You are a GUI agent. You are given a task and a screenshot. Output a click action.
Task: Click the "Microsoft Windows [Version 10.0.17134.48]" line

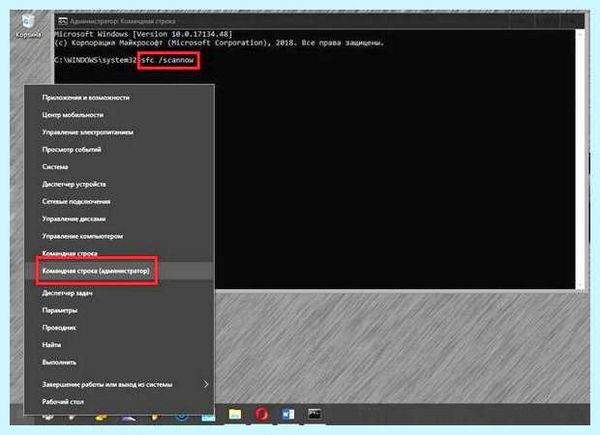[x=143, y=34]
